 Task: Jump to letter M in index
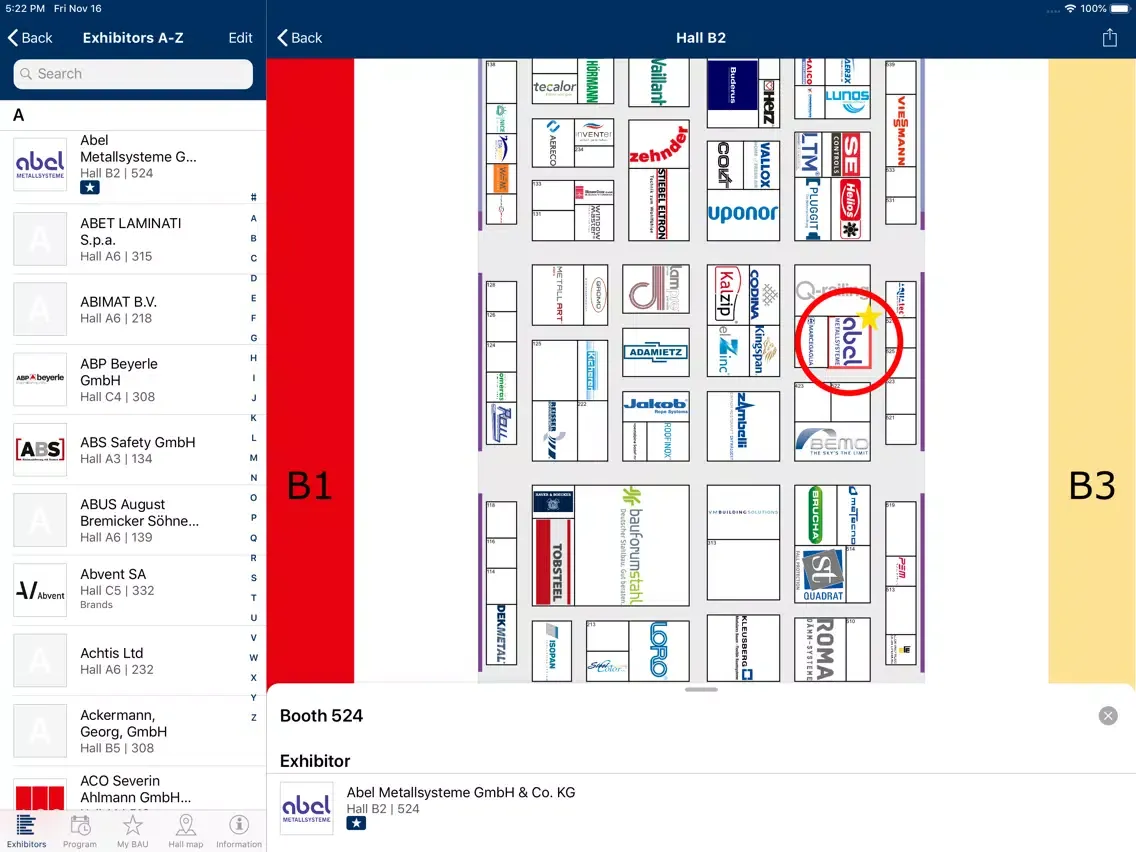pos(254,458)
